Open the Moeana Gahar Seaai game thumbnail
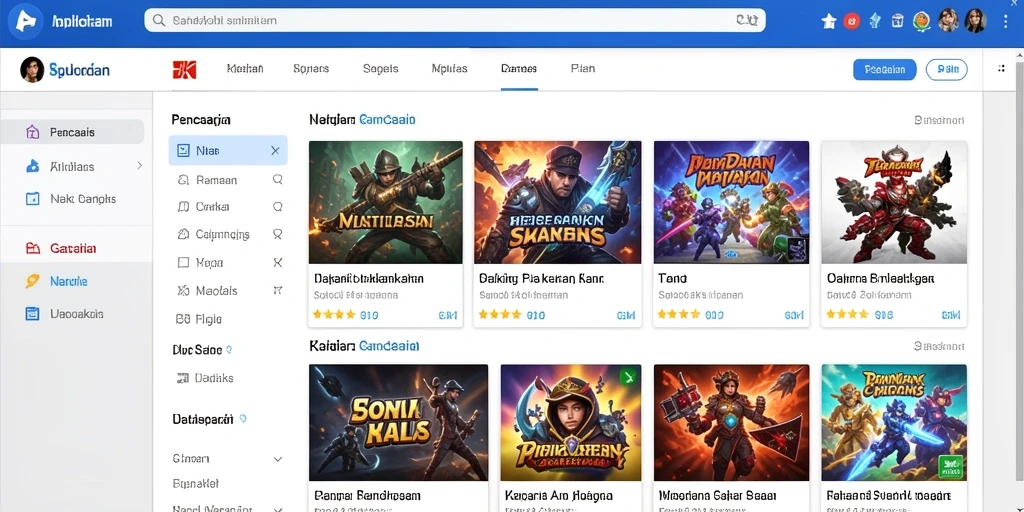This screenshot has height=512, width=1024. point(731,423)
